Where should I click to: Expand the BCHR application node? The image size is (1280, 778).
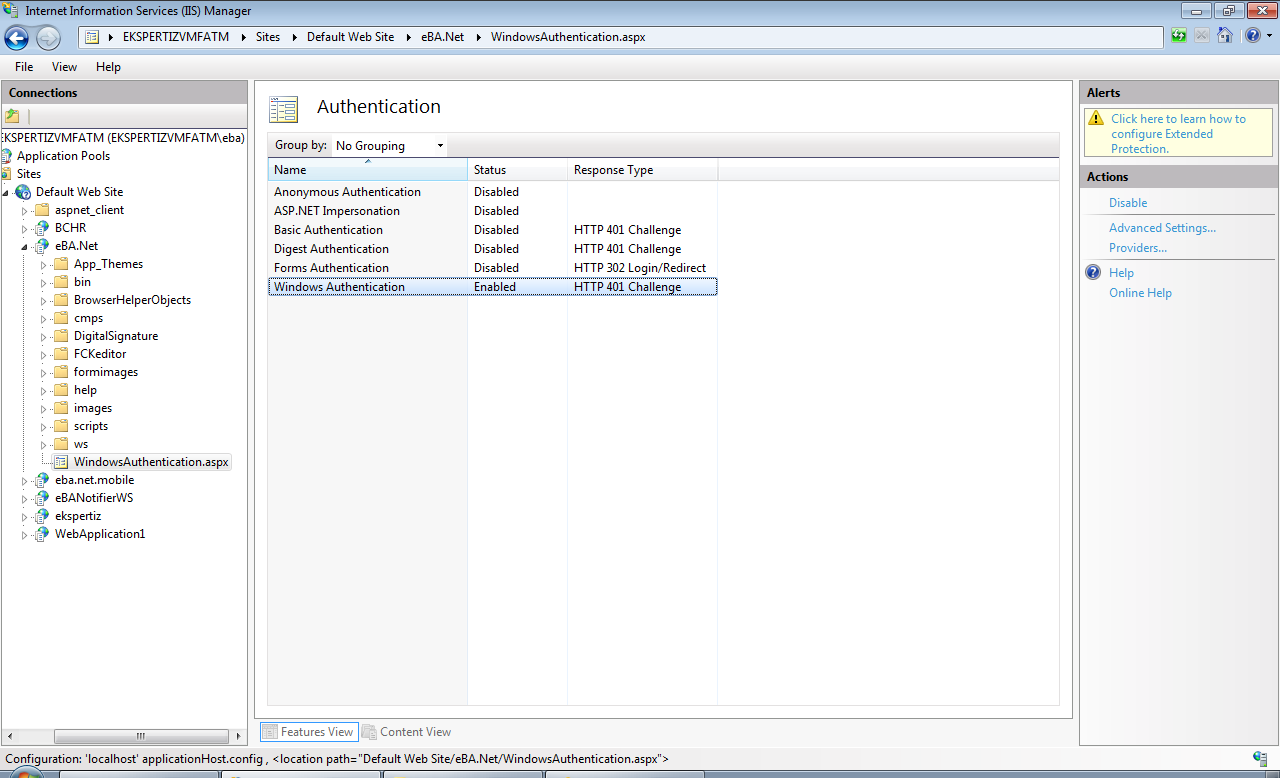click(25, 228)
